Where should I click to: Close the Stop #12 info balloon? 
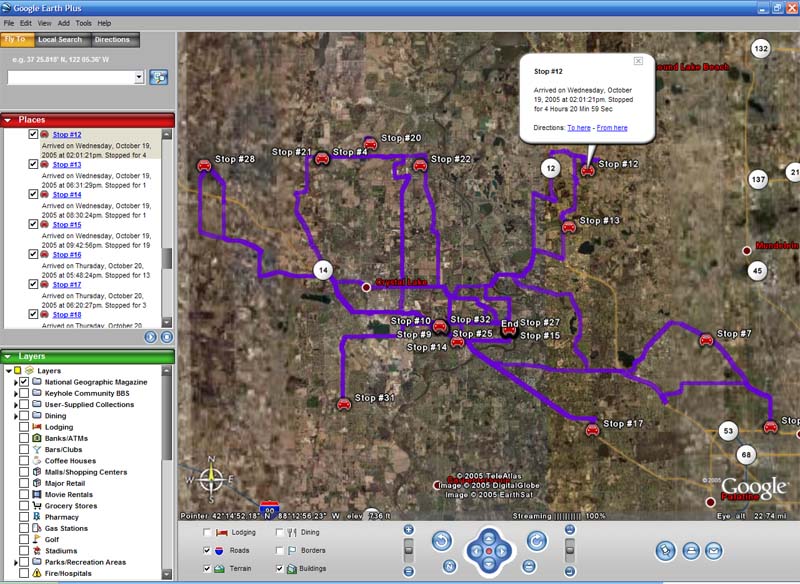pyautogui.click(x=638, y=61)
